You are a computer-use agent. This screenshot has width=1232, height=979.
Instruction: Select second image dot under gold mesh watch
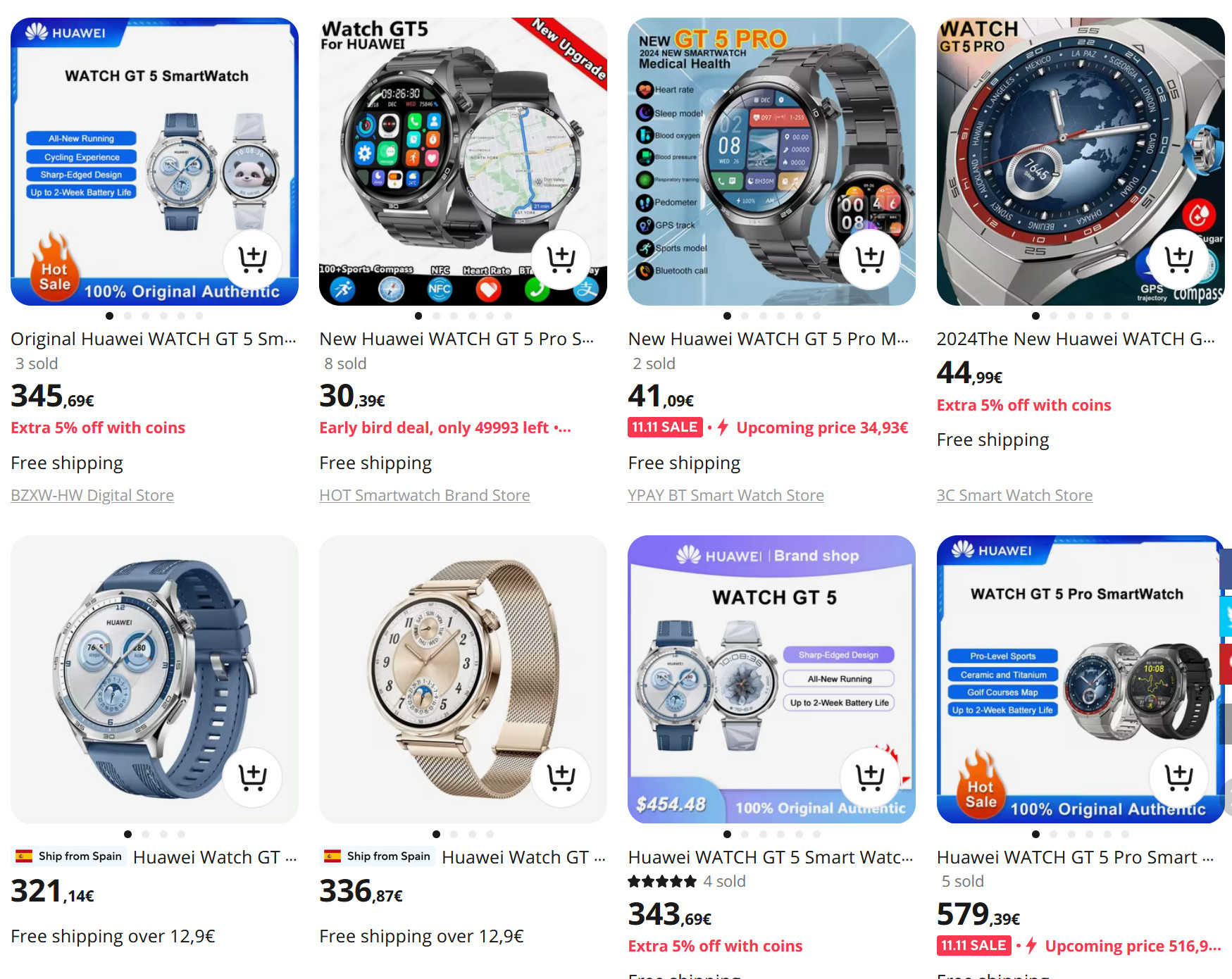point(454,835)
